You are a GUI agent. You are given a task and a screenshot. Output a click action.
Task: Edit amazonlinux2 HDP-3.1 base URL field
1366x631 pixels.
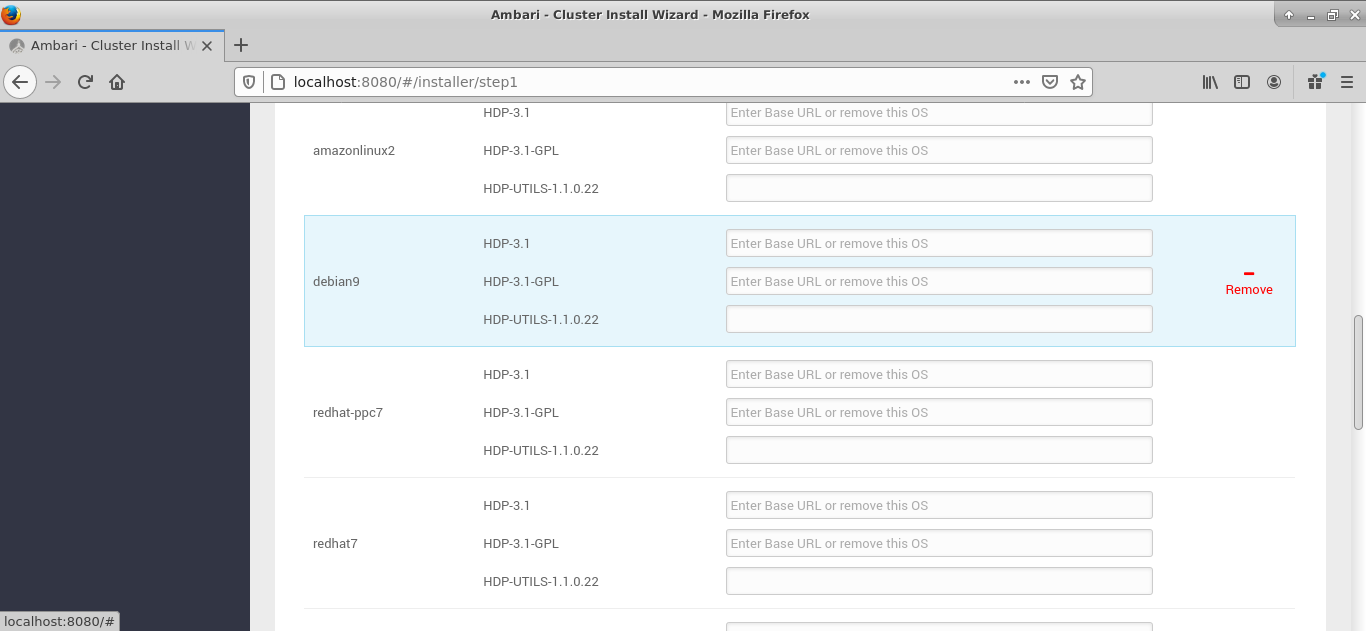click(x=939, y=113)
